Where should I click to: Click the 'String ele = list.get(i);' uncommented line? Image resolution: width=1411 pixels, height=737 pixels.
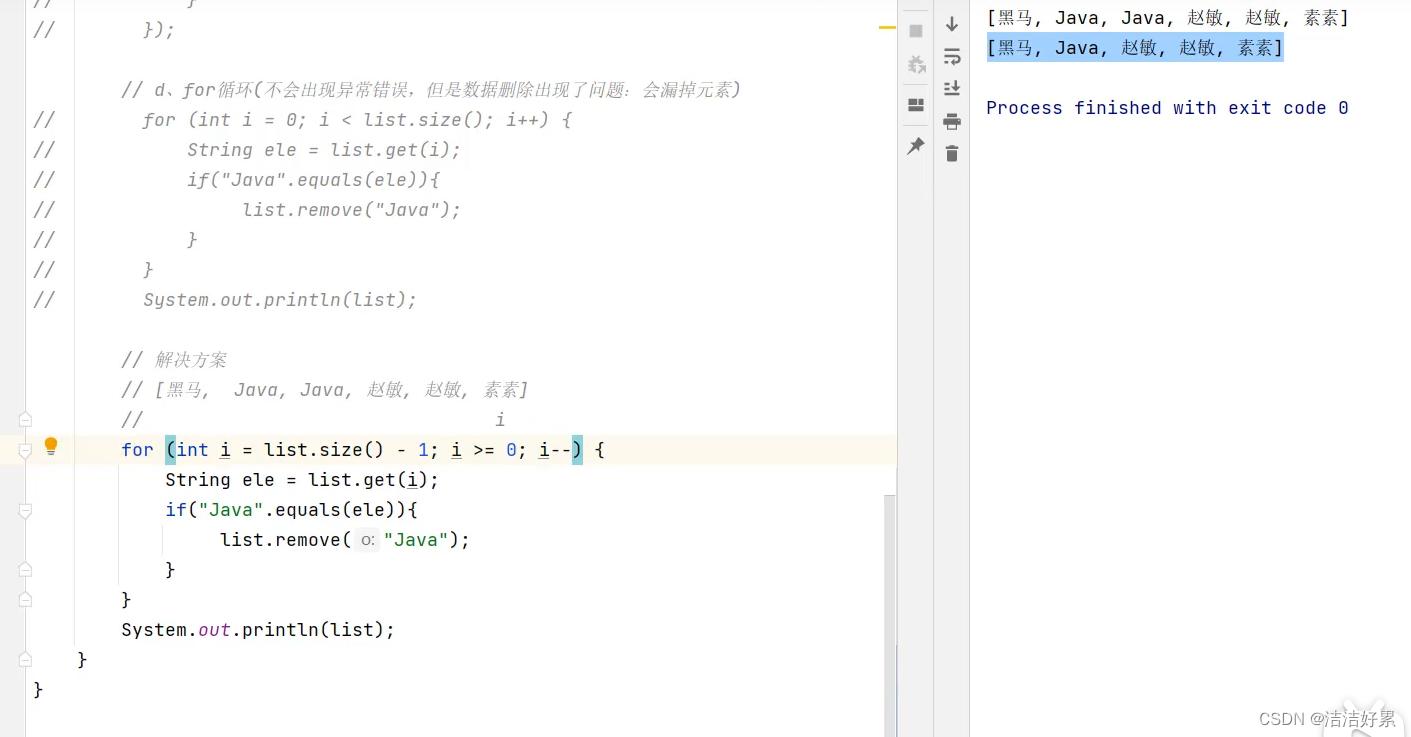(302, 480)
